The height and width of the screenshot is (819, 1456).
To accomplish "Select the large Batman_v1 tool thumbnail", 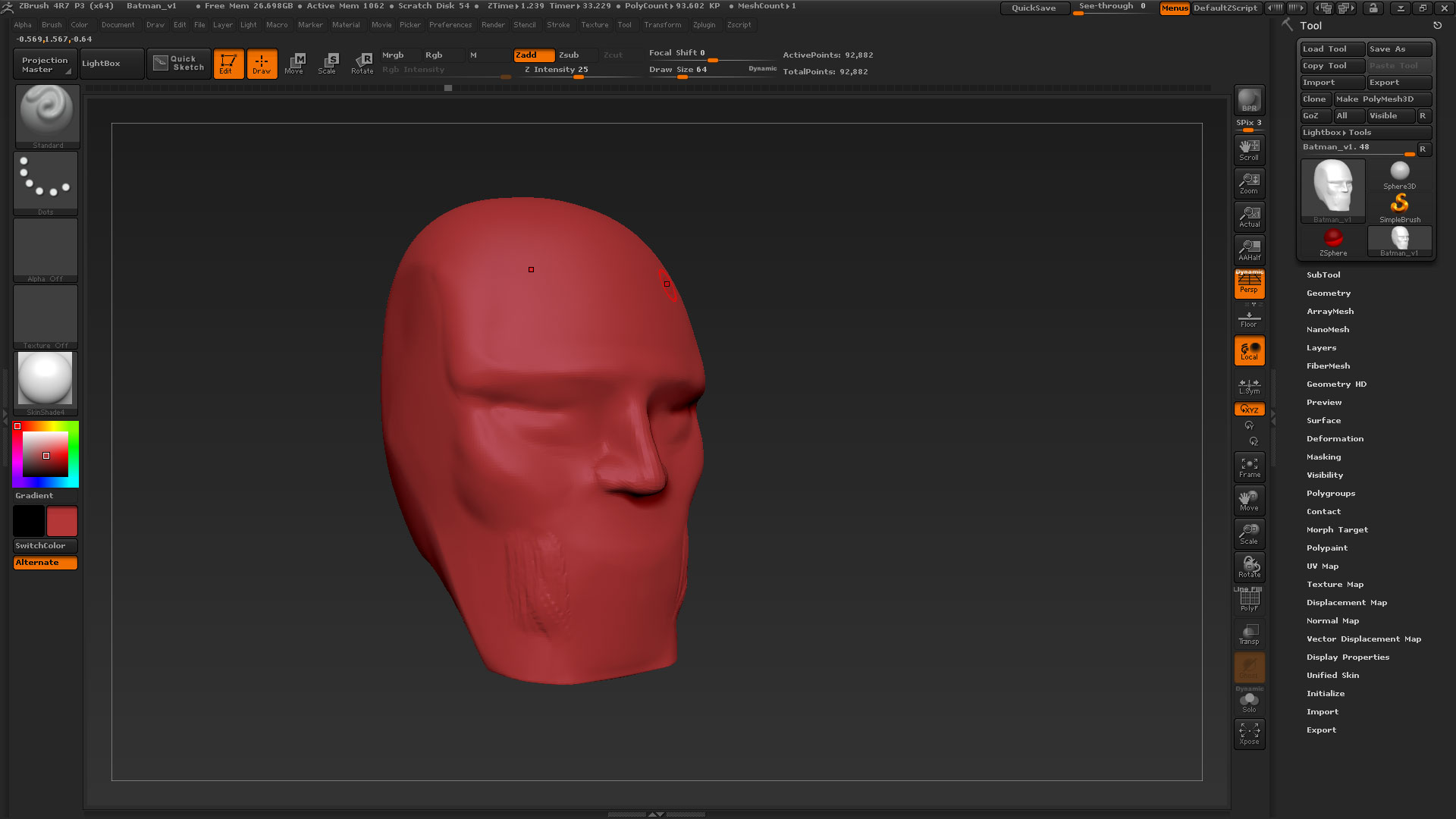I will (1332, 191).
